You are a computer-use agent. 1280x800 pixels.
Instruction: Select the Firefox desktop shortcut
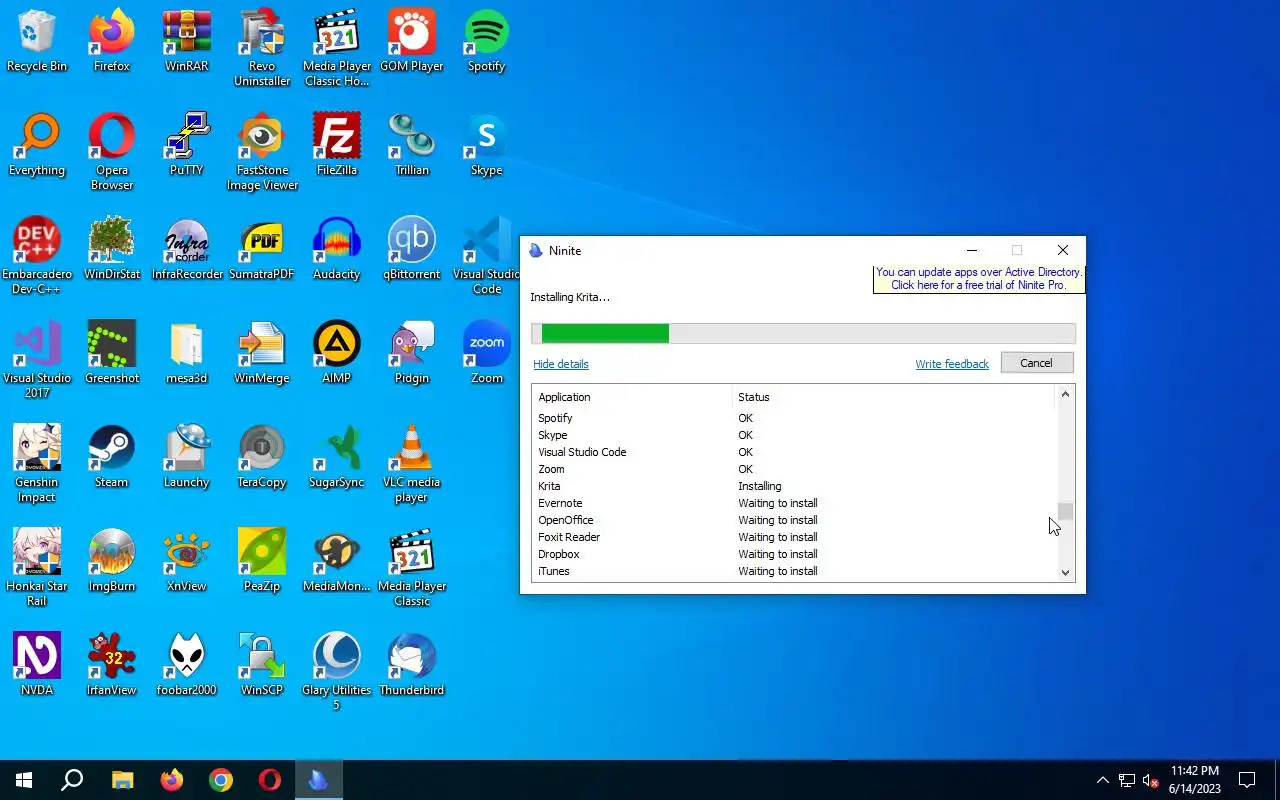[112, 41]
